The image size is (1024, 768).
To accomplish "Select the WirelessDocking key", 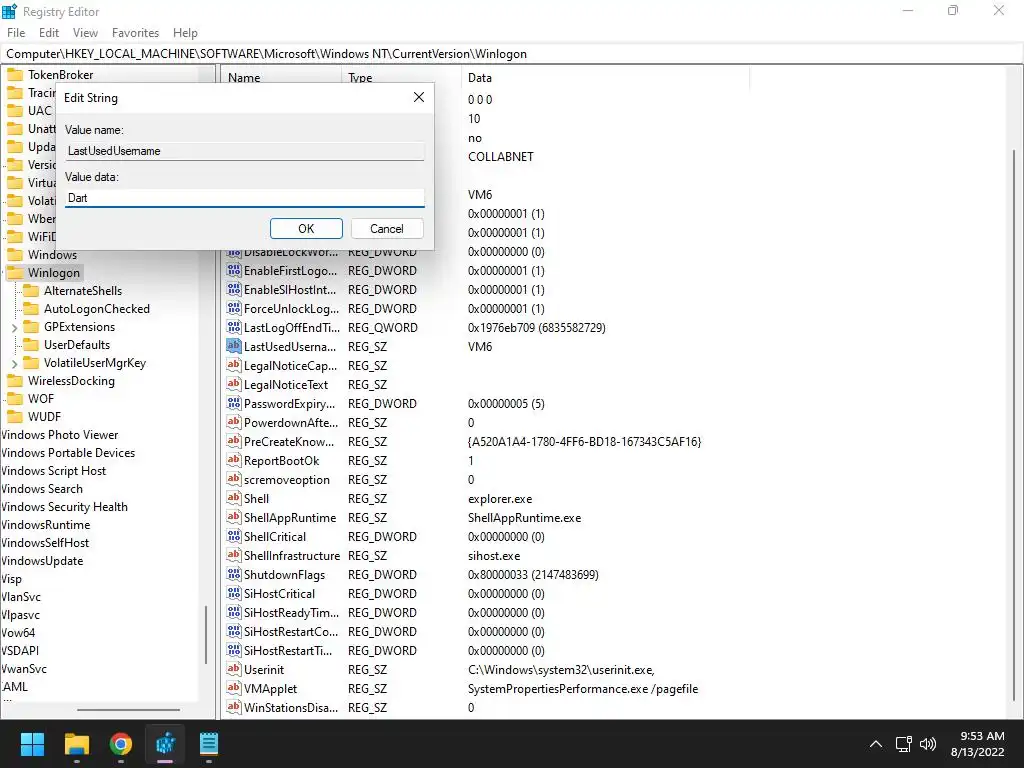I will (x=71, y=381).
